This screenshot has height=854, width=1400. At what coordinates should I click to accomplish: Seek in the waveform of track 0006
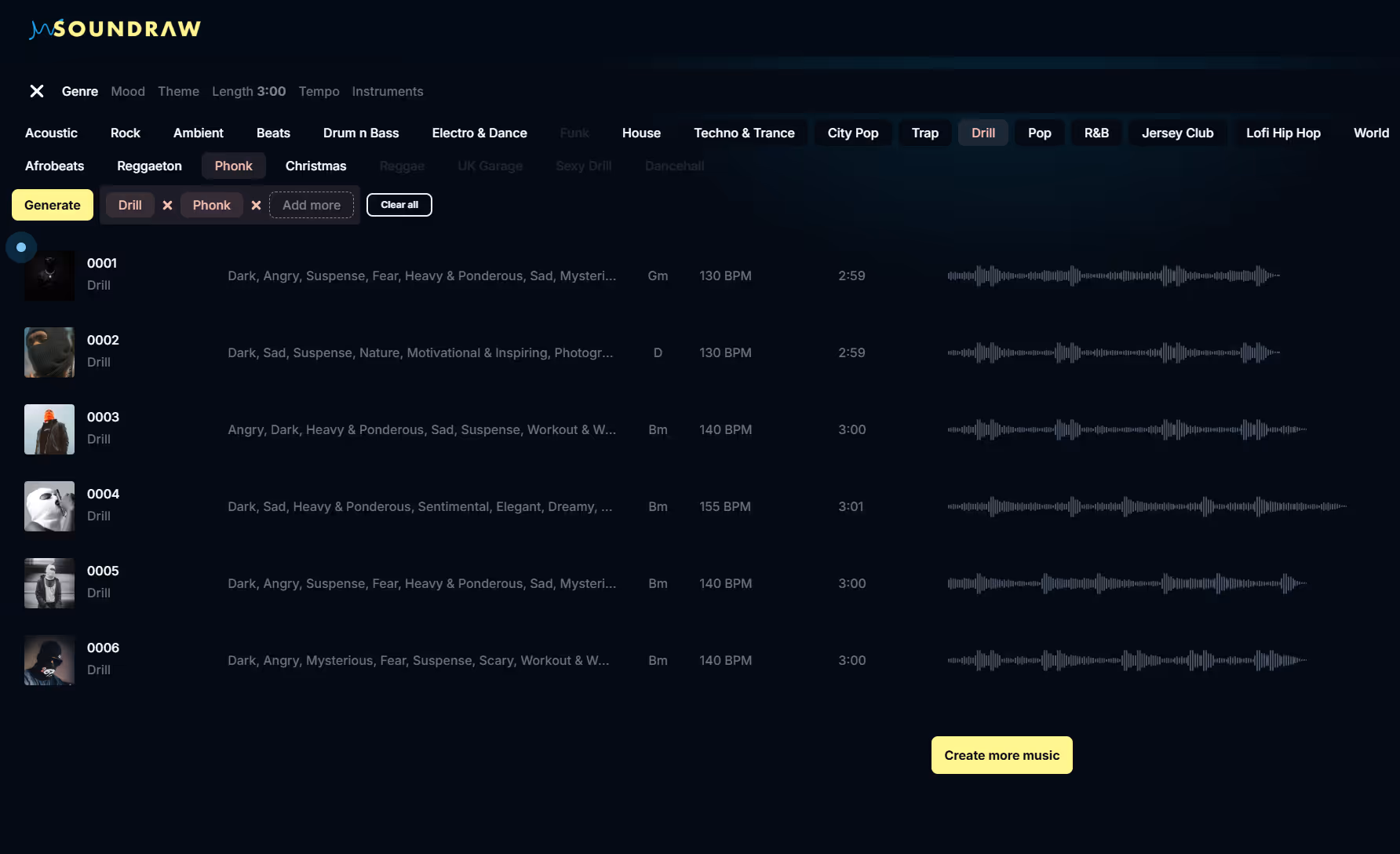[x=1127, y=660]
